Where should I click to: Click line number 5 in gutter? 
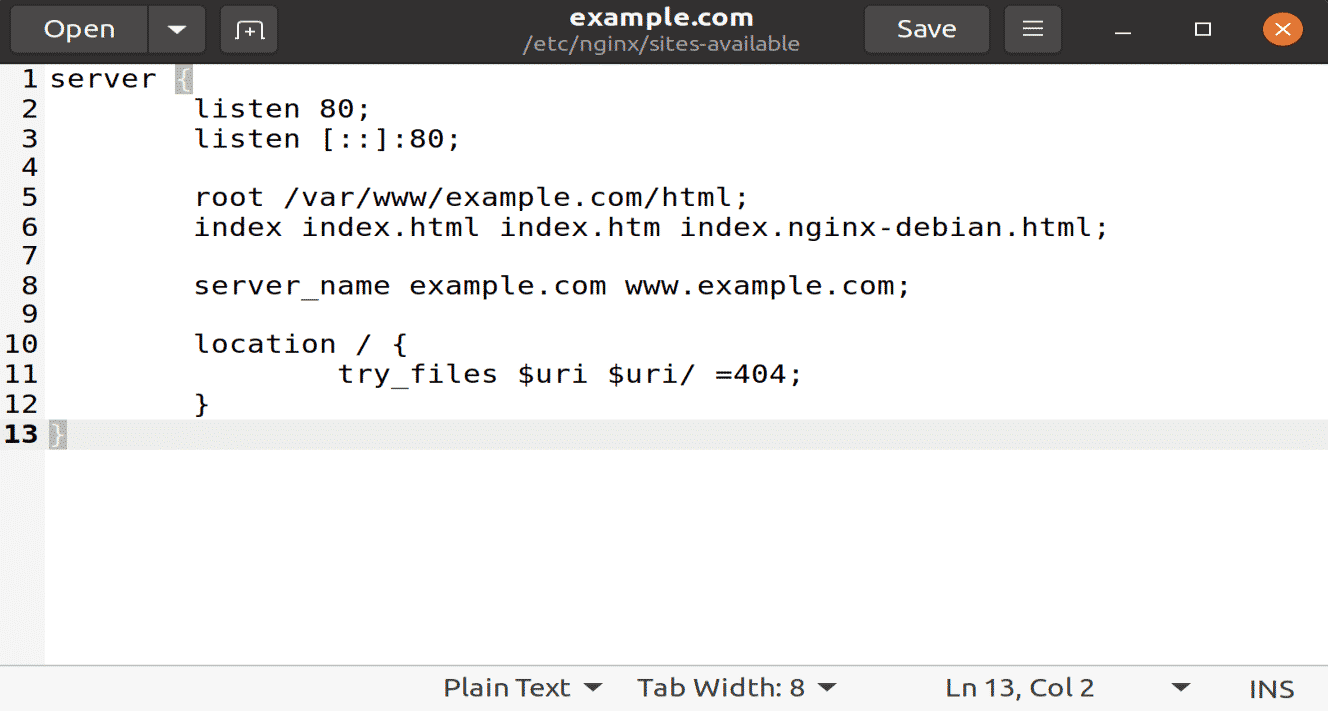tap(29, 197)
